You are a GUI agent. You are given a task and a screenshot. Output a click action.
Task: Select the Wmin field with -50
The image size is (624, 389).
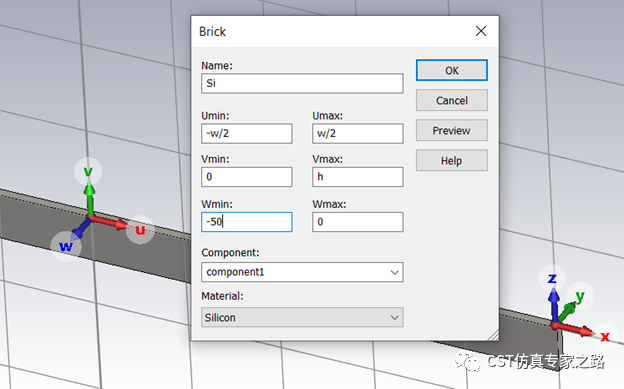pyautogui.click(x=247, y=222)
